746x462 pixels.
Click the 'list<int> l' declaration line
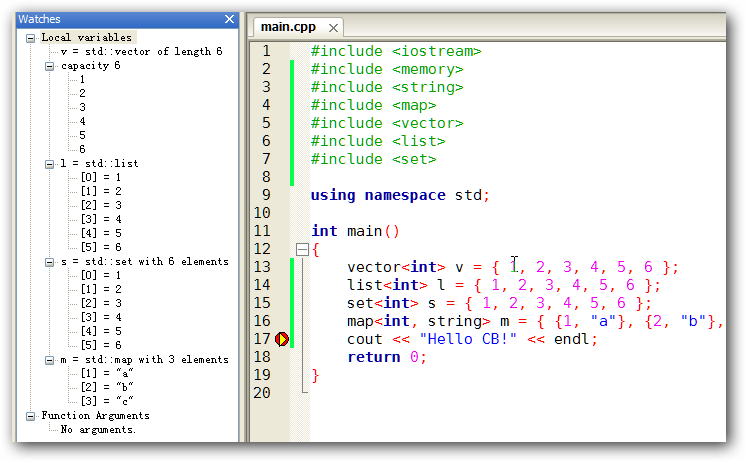(504, 285)
